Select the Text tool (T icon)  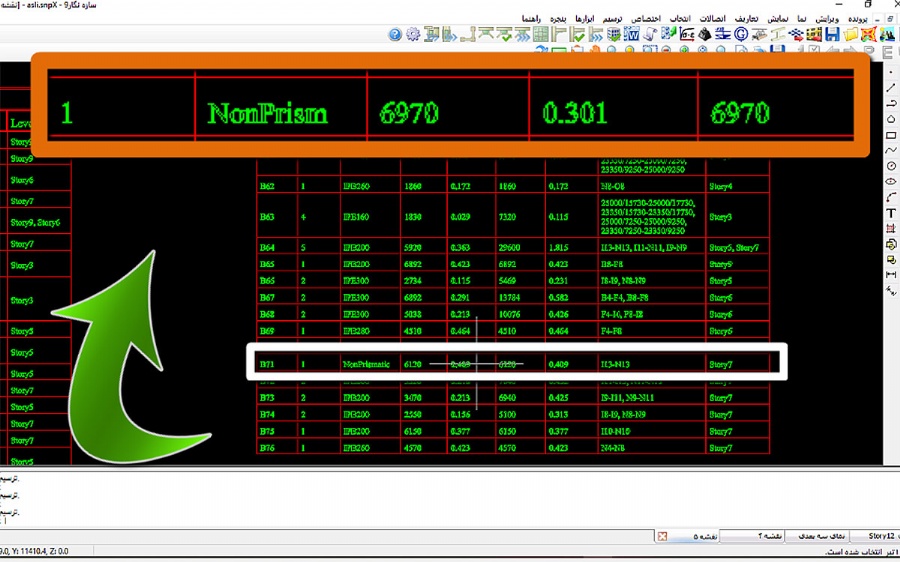click(891, 213)
